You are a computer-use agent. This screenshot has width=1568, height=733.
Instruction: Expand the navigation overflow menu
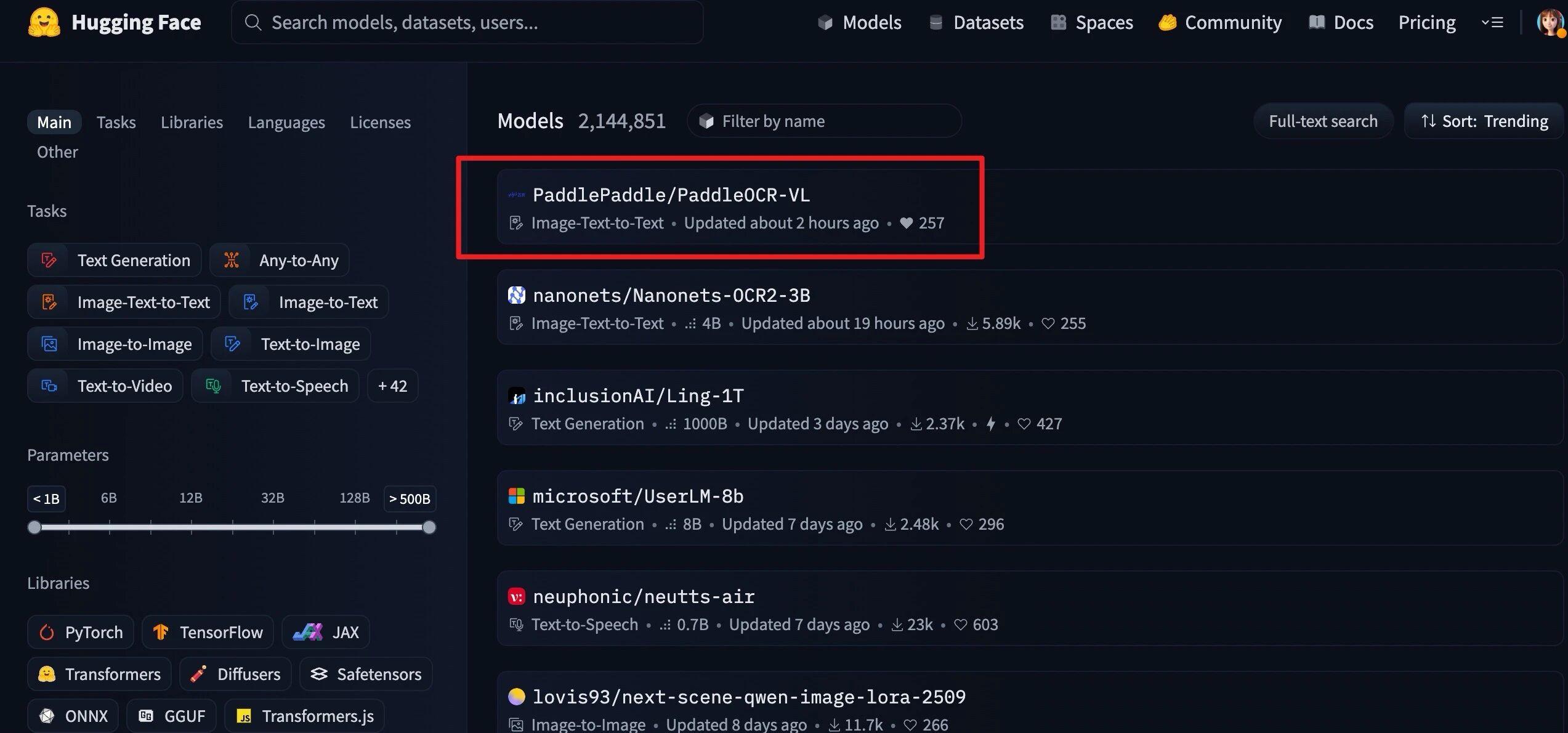coord(1492,23)
